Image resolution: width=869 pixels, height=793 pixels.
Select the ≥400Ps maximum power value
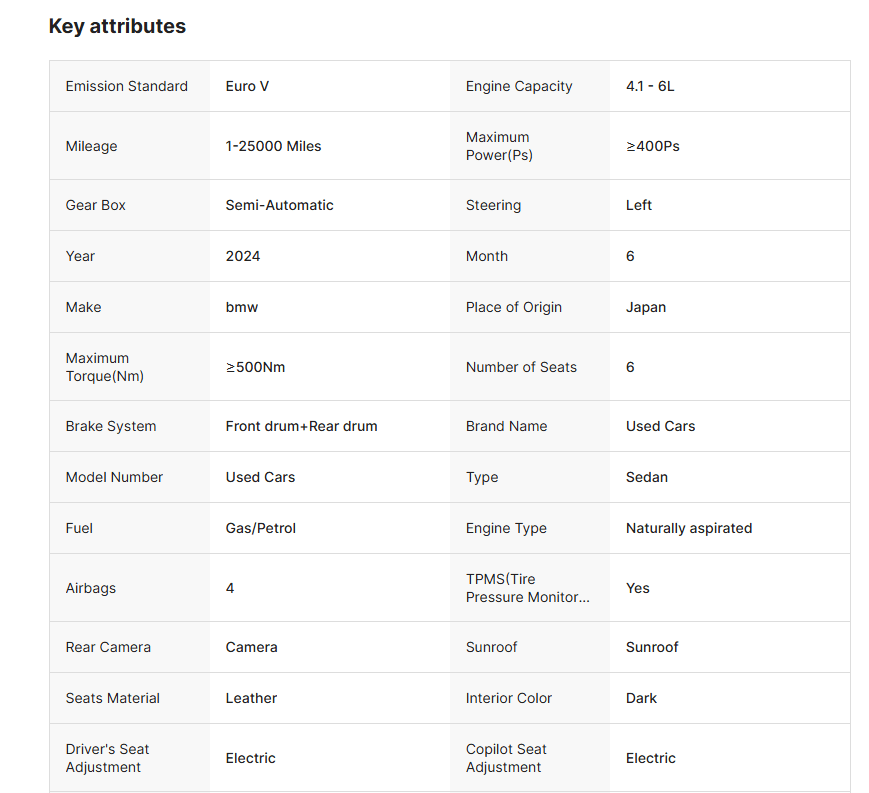[652, 146]
